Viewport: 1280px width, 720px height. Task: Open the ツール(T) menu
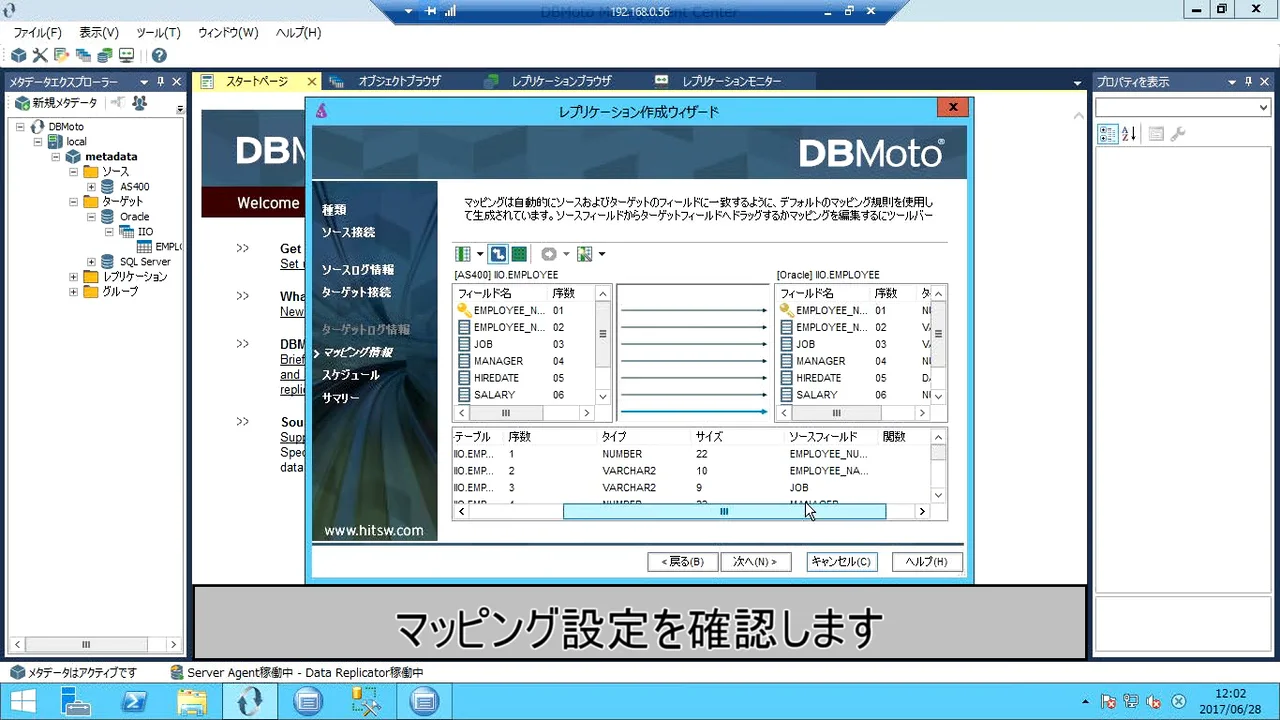[158, 33]
